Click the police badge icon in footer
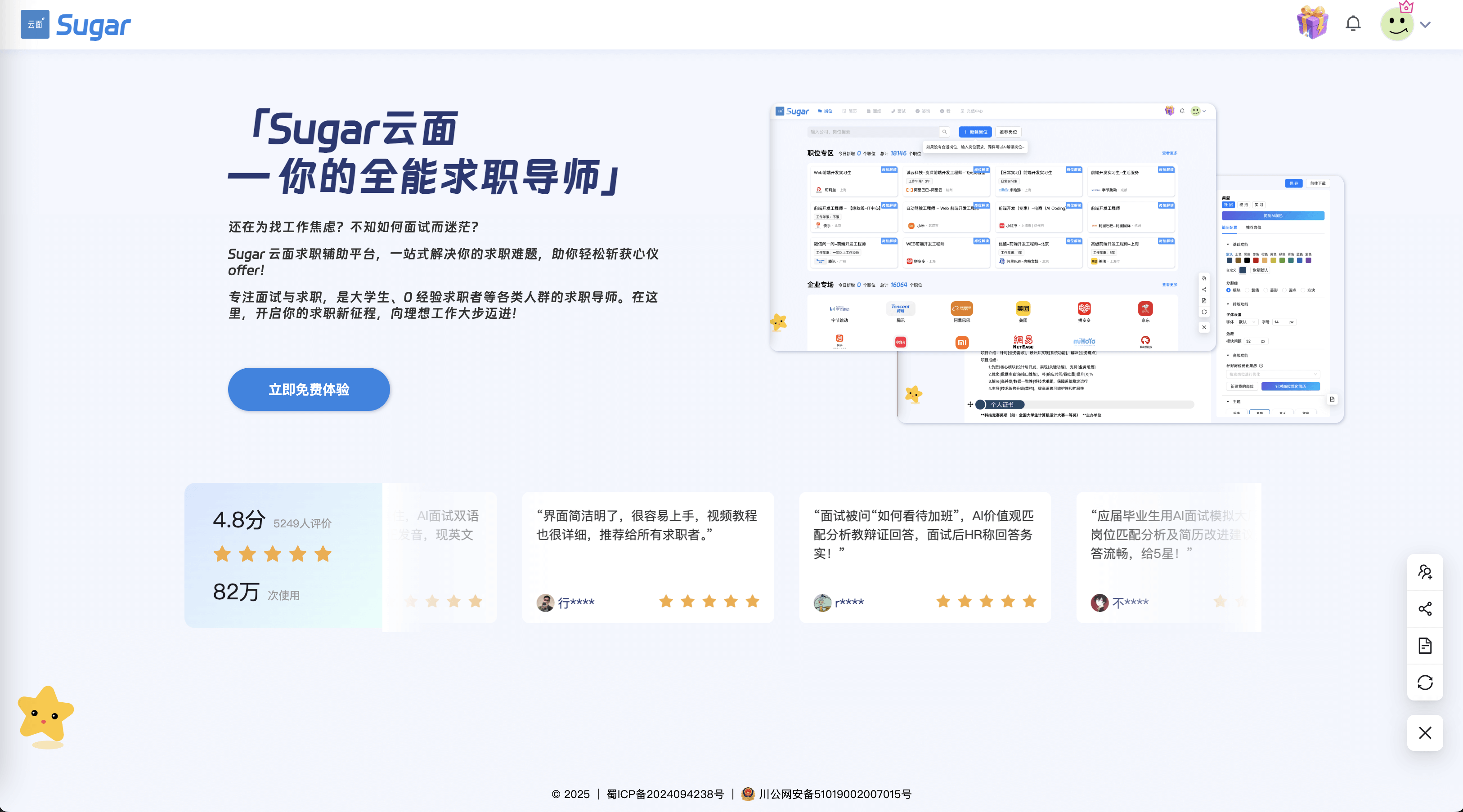The width and height of the screenshot is (1463, 812). [748, 793]
